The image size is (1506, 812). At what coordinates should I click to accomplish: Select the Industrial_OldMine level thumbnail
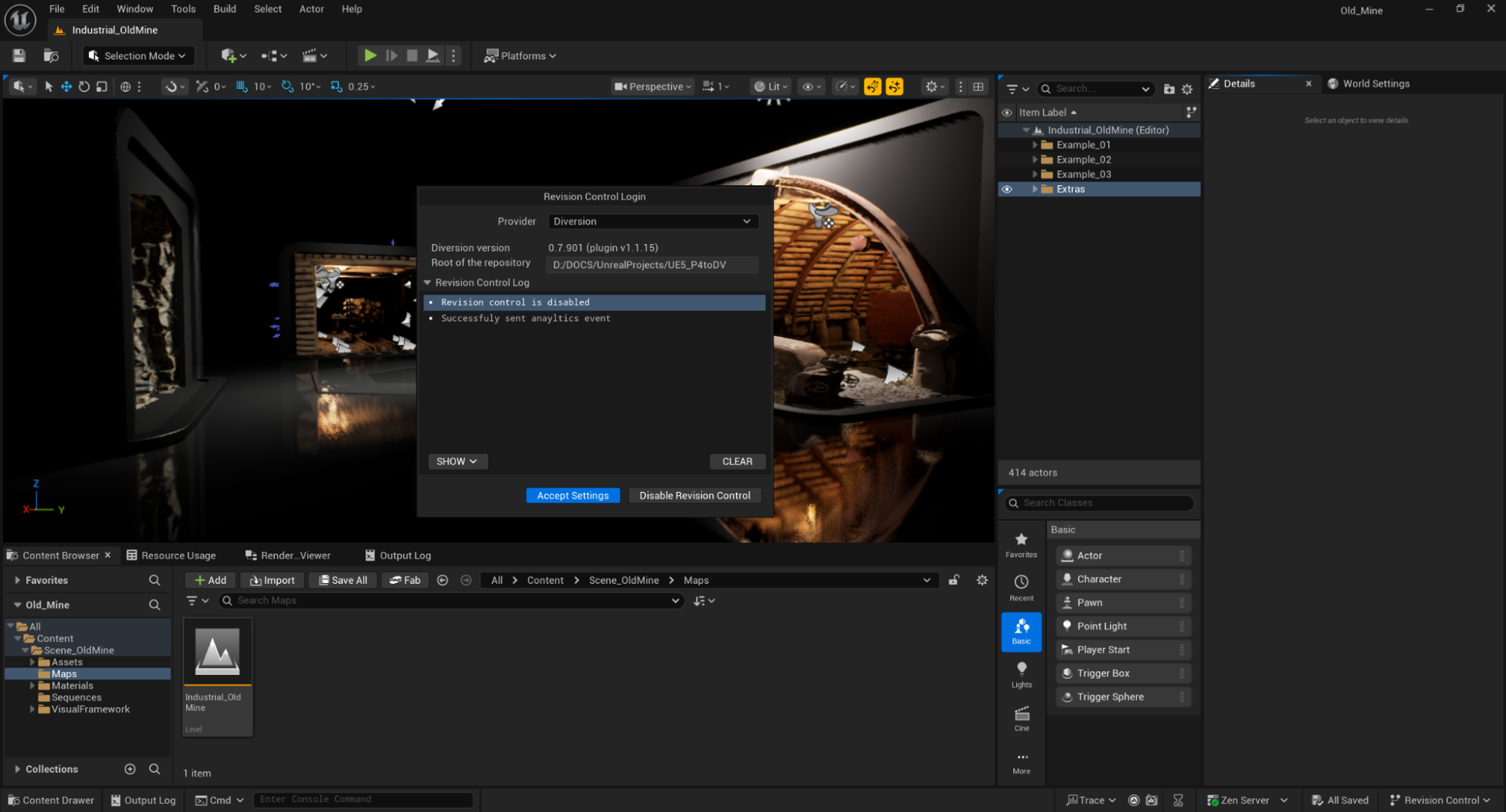click(x=218, y=652)
